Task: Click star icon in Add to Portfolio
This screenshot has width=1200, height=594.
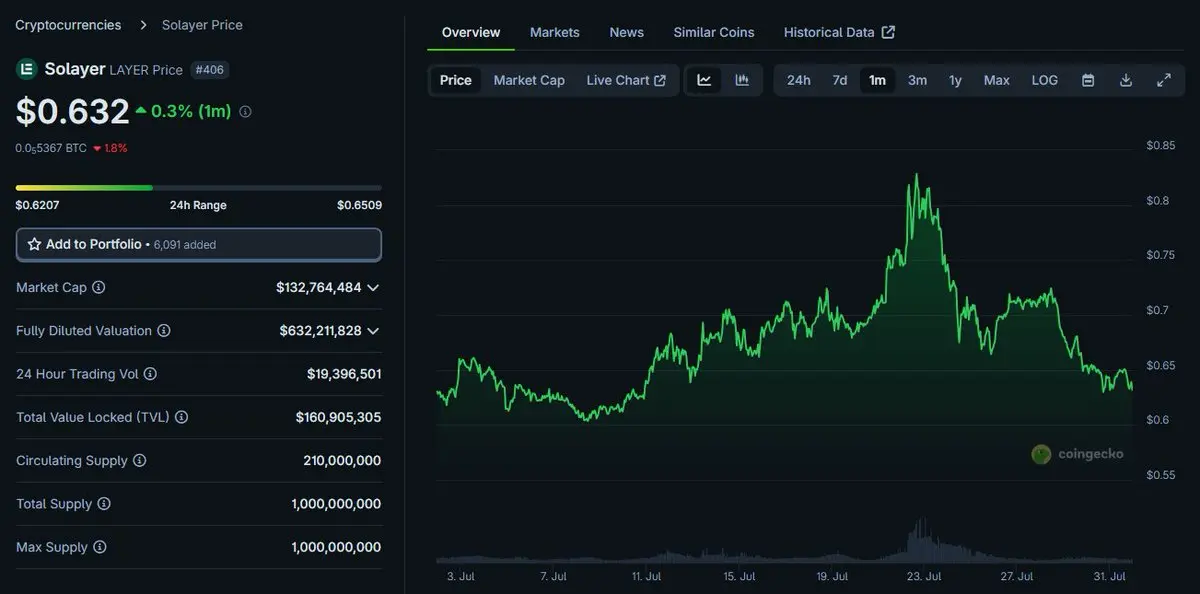Action: (x=34, y=244)
